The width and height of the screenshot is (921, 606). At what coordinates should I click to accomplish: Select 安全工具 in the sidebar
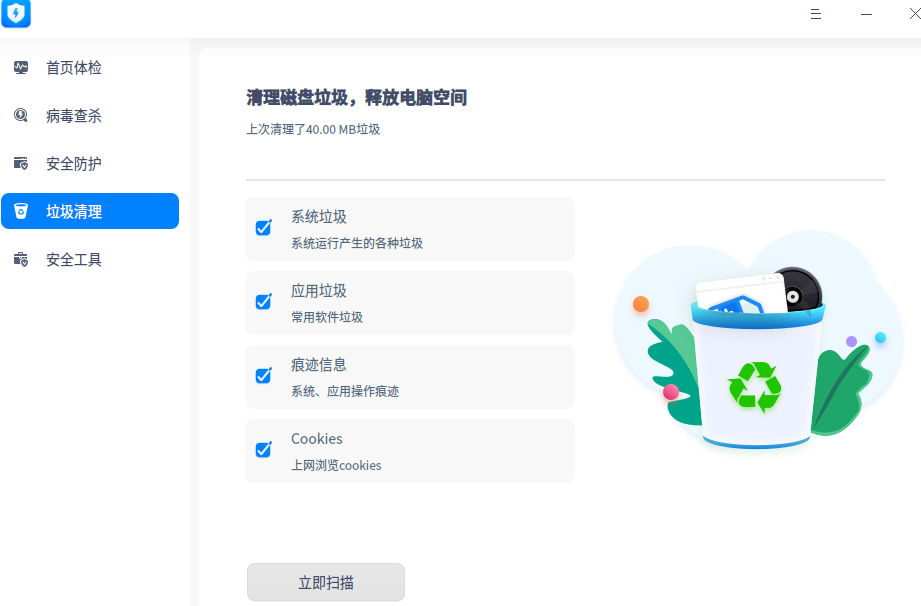click(x=74, y=260)
